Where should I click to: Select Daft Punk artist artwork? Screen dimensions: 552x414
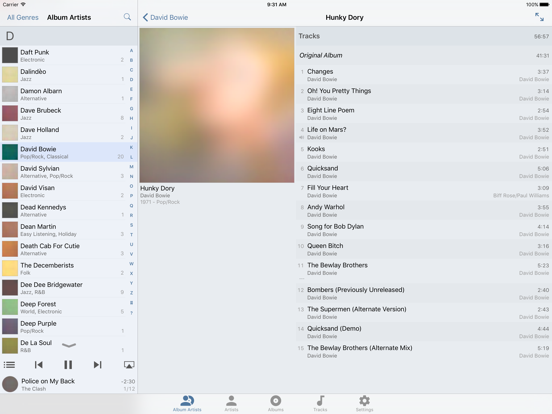tap(10, 55)
